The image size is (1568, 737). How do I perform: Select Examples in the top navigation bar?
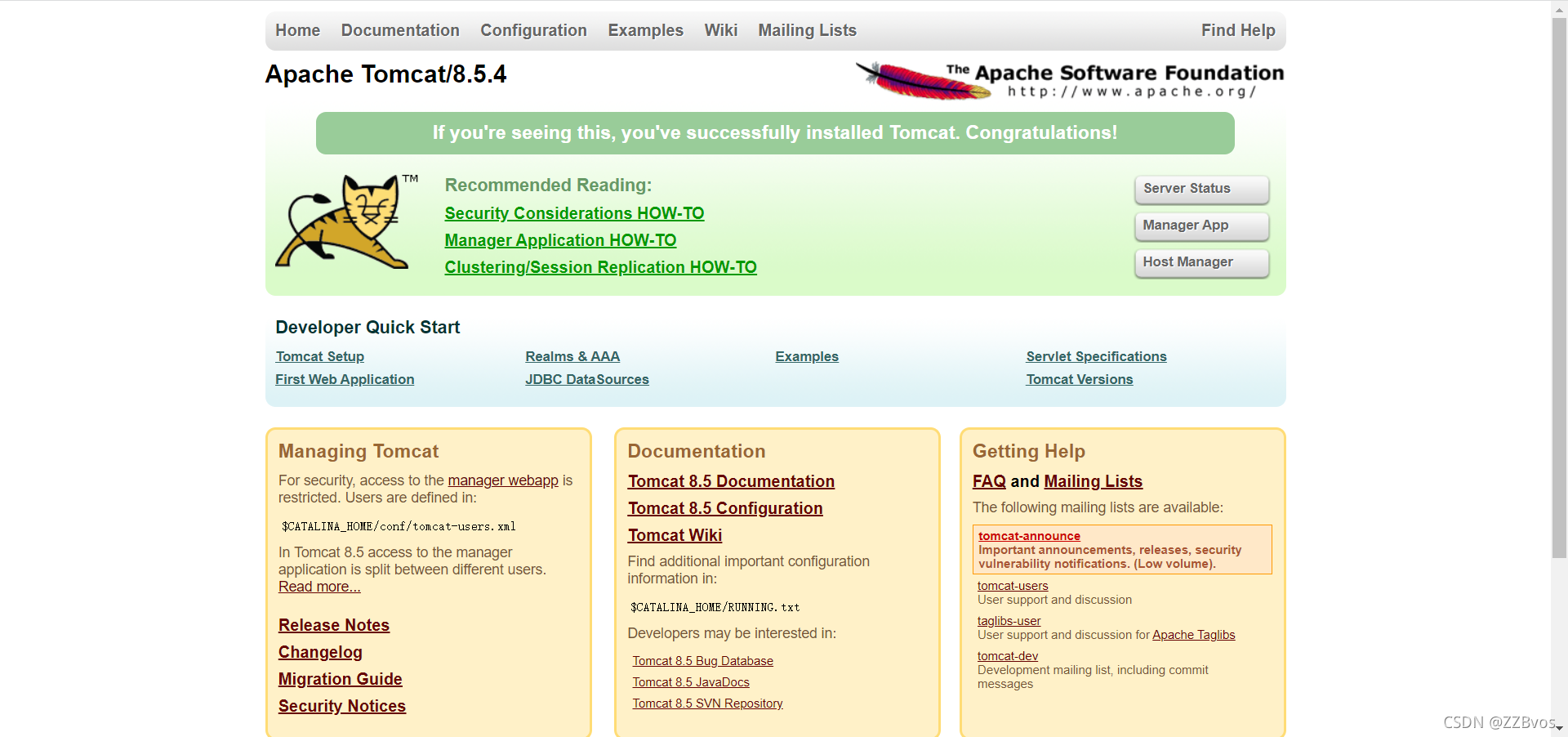pyautogui.click(x=645, y=30)
